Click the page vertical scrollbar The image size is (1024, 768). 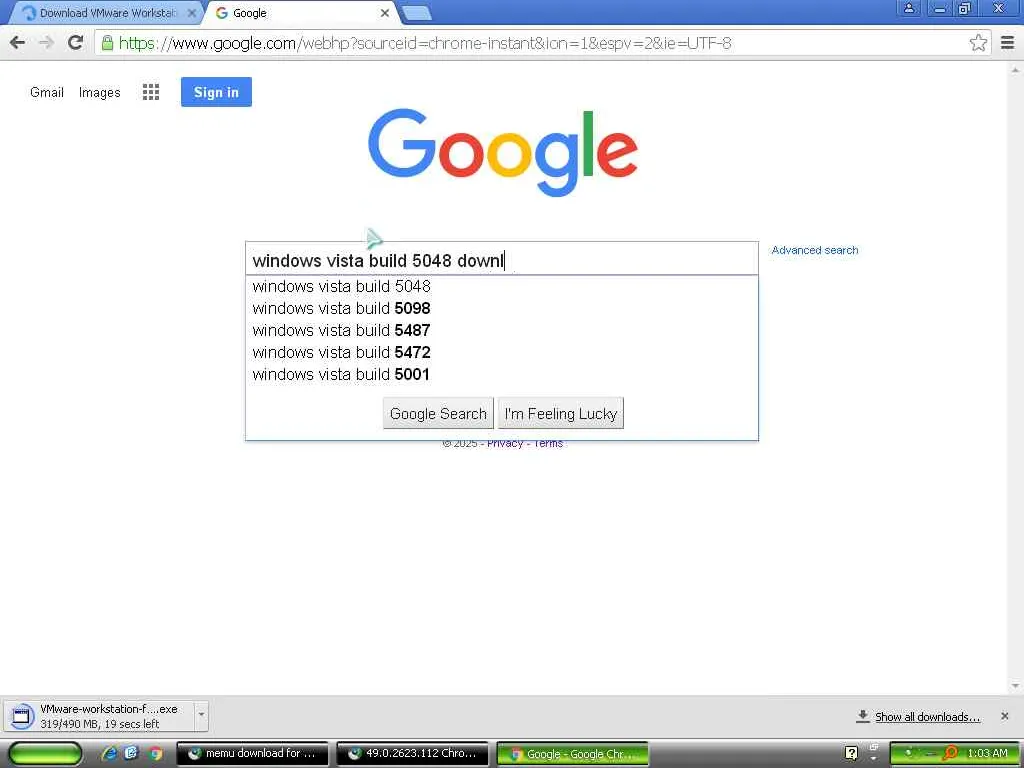coord(1015,377)
